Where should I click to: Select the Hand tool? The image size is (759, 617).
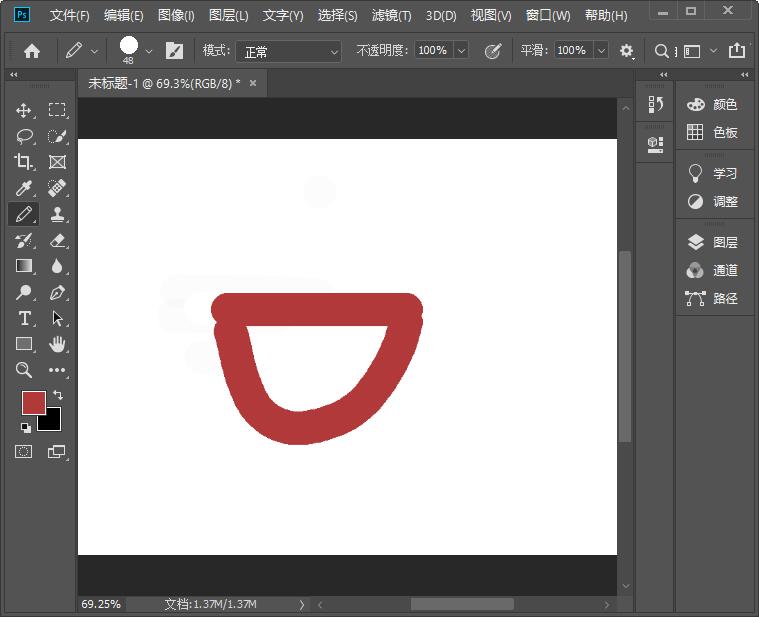coord(57,344)
